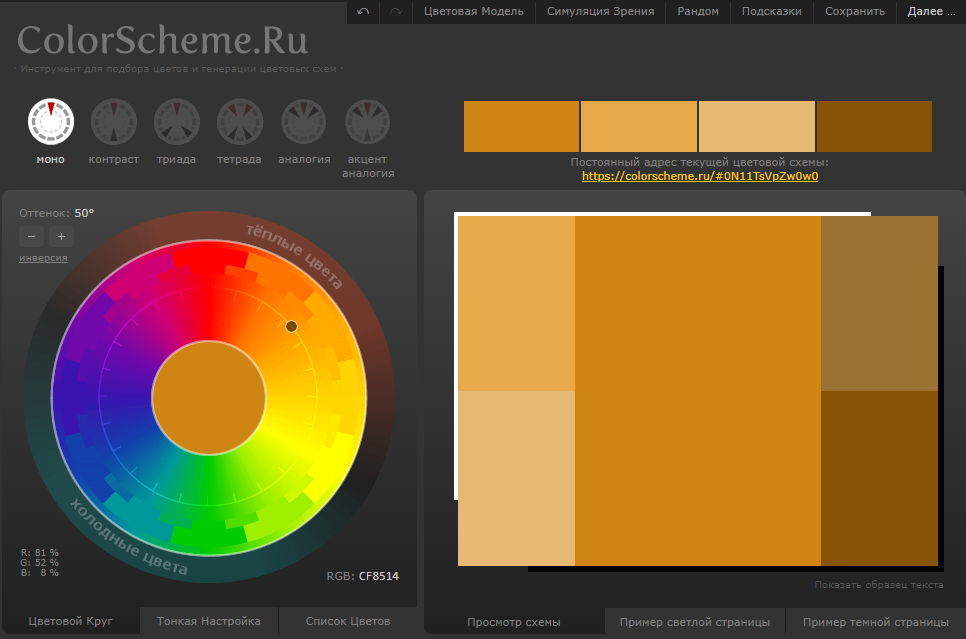Viewport: 966px width, 639px height.
Task: Switch to the Просмотр схемы tab
Action: pyautogui.click(x=514, y=622)
